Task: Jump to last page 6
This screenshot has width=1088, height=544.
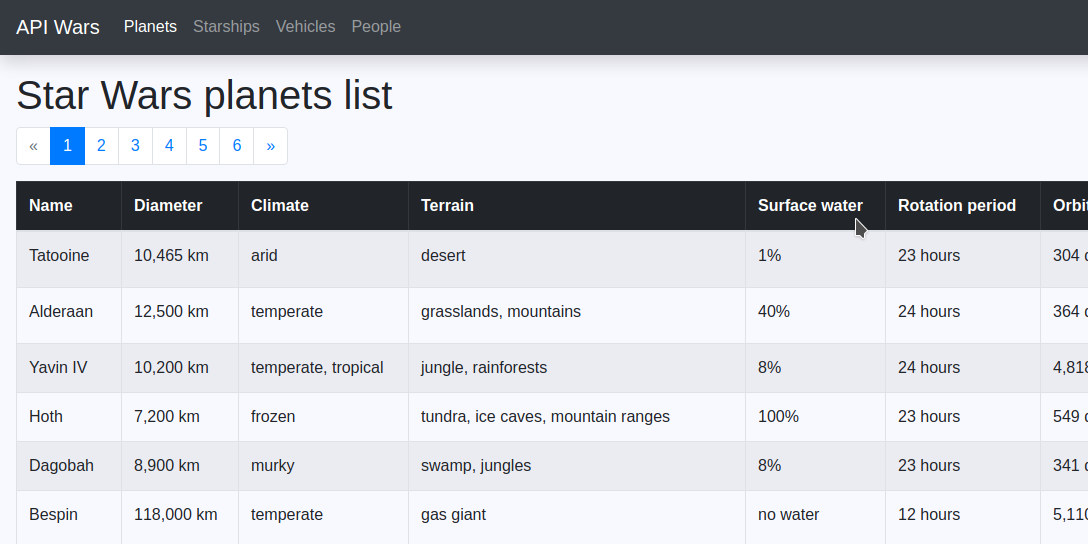Action: point(237,146)
